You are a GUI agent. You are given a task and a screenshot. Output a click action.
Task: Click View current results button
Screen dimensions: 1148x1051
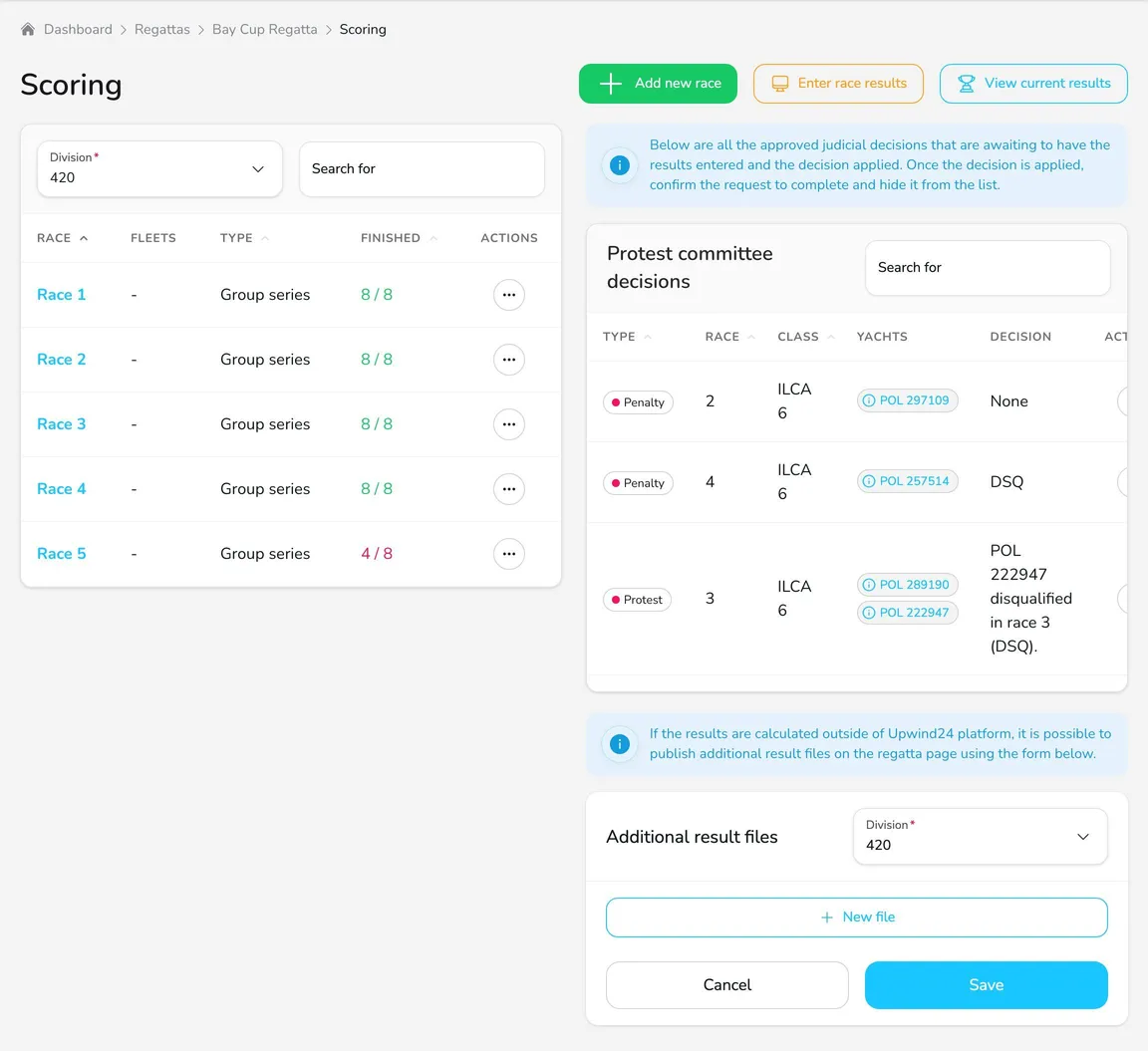pyautogui.click(x=1033, y=84)
